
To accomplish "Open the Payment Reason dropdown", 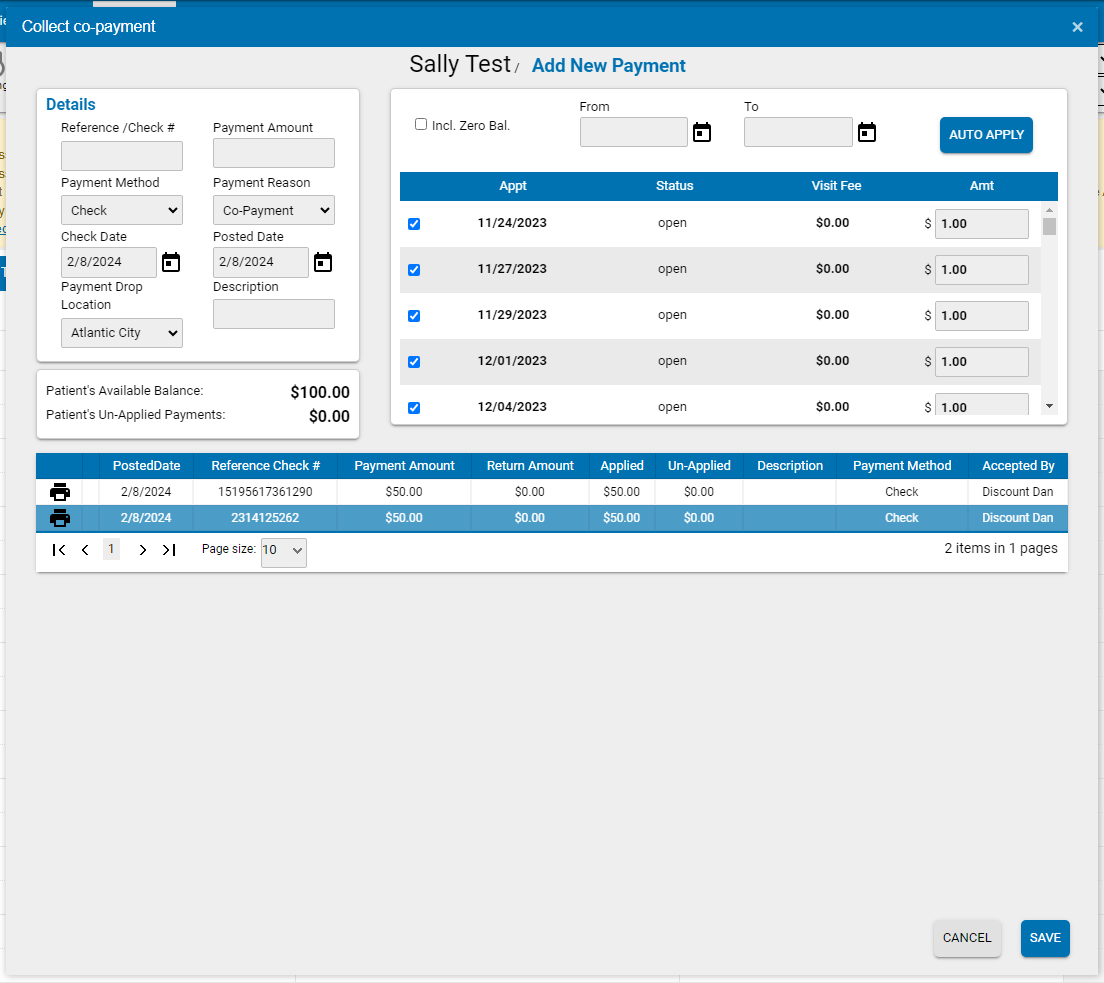I will [273, 210].
